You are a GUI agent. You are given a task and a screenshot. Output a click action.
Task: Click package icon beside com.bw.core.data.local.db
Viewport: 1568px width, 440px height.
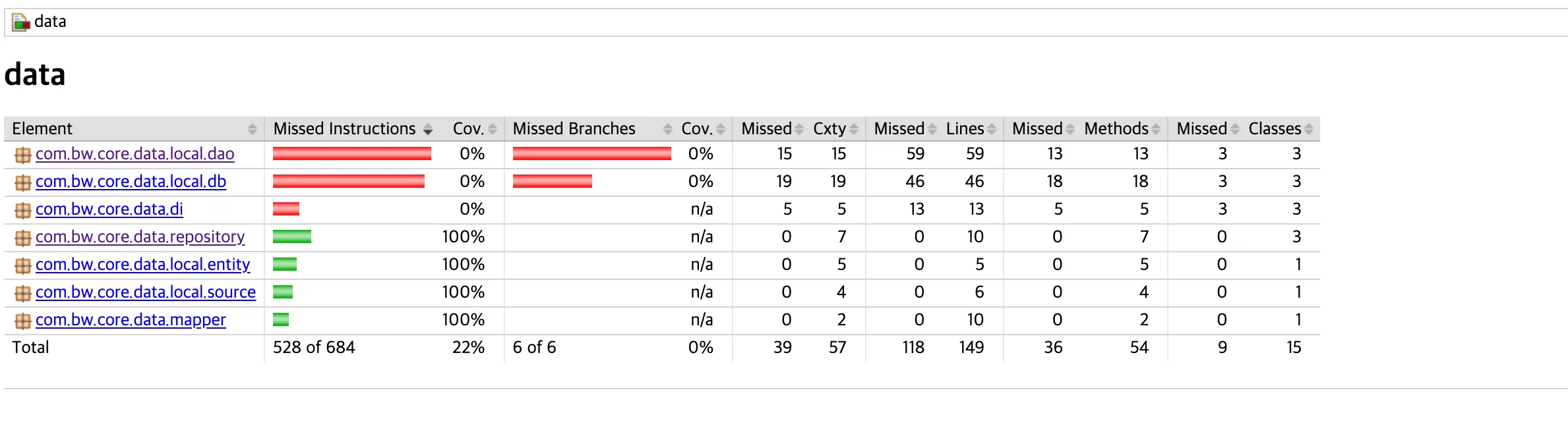click(x=23, y=182)
